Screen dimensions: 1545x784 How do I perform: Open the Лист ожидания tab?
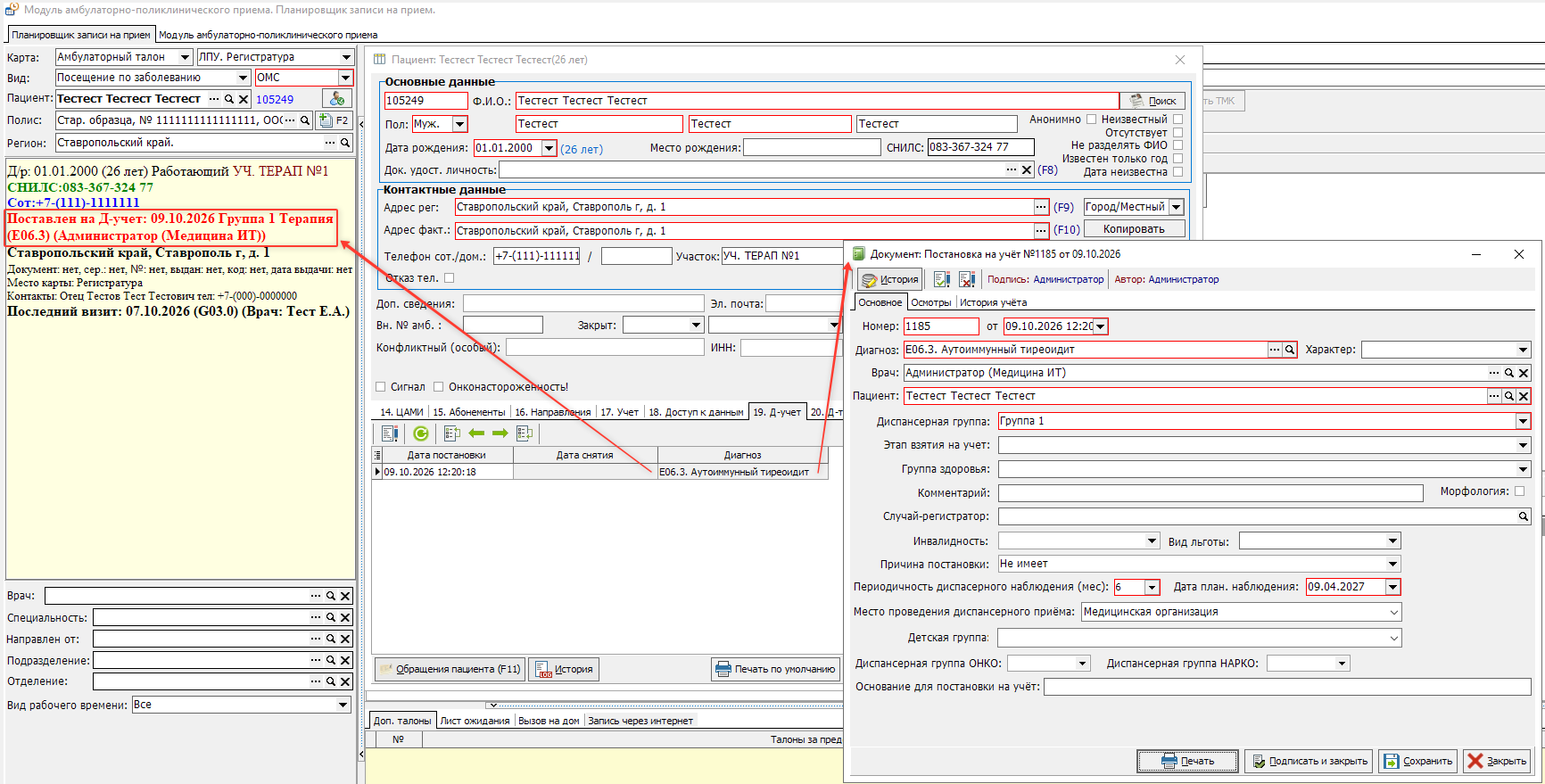coord(475,721)
